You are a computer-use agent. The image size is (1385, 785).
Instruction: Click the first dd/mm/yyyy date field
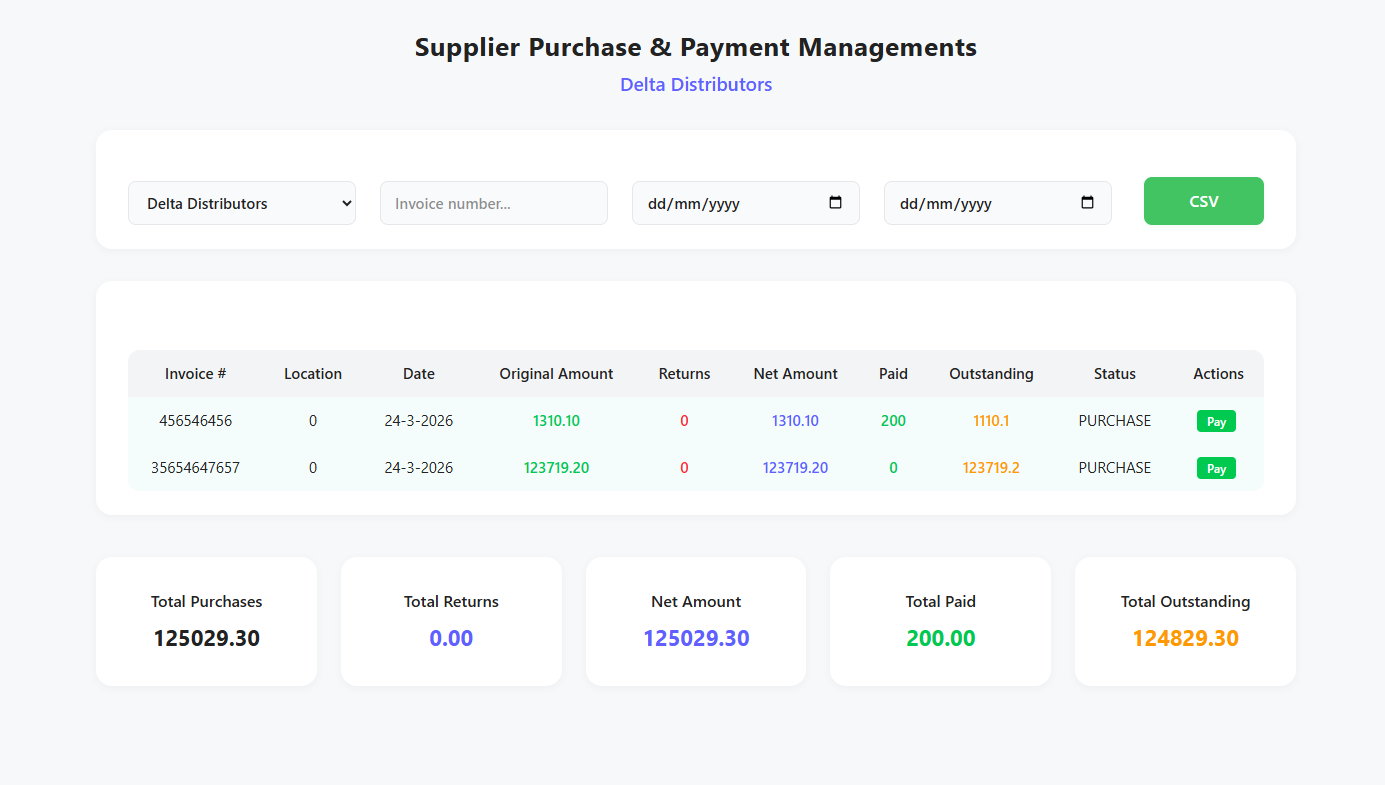[x=746, y=203]
